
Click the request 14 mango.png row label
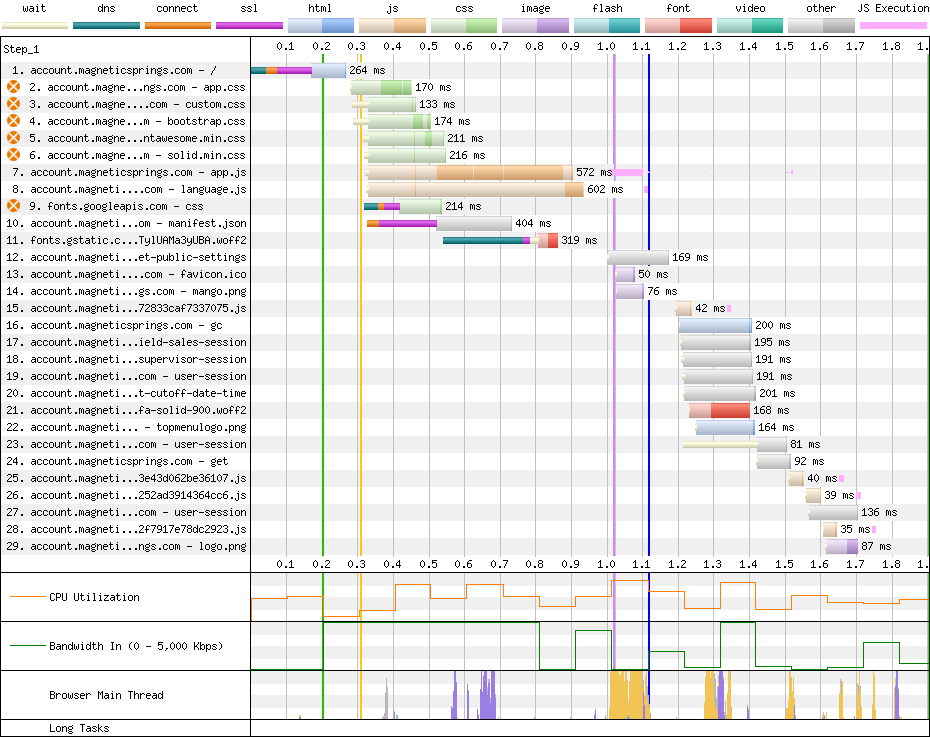pos(126,292)
